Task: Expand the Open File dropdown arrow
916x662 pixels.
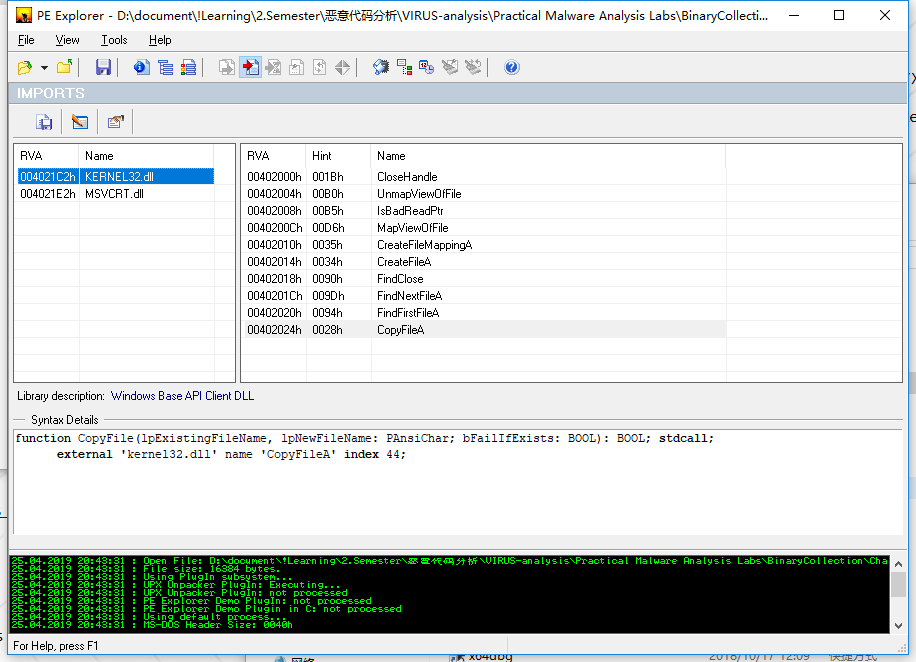Action: pos(44,68)
